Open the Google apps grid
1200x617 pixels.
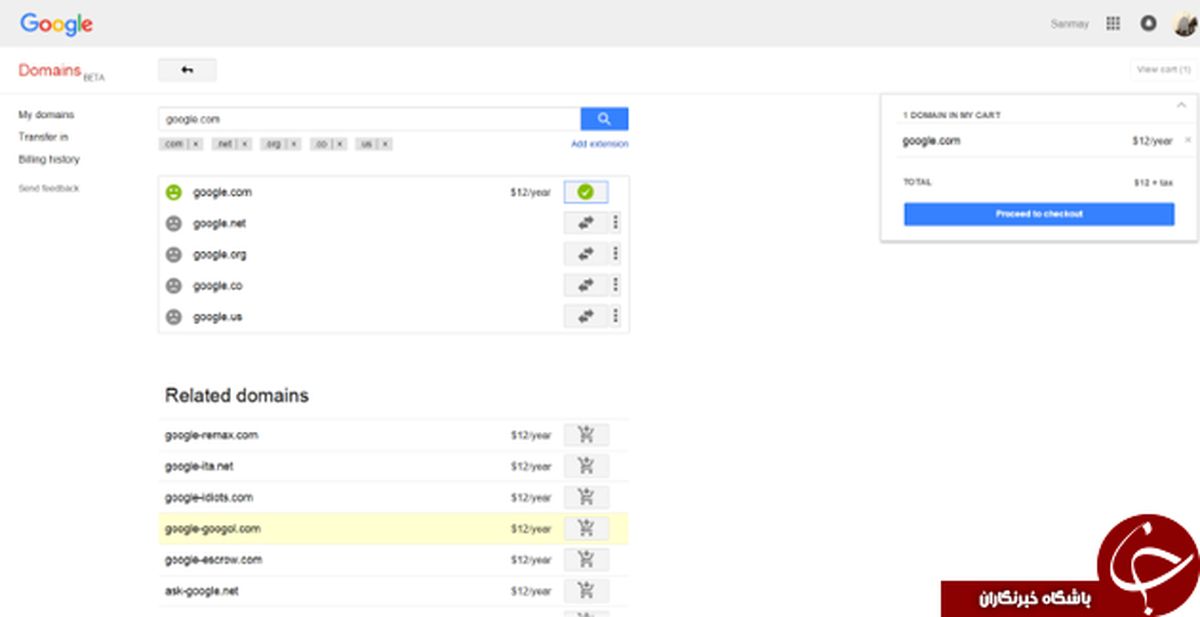click(x=1113, y=23)
